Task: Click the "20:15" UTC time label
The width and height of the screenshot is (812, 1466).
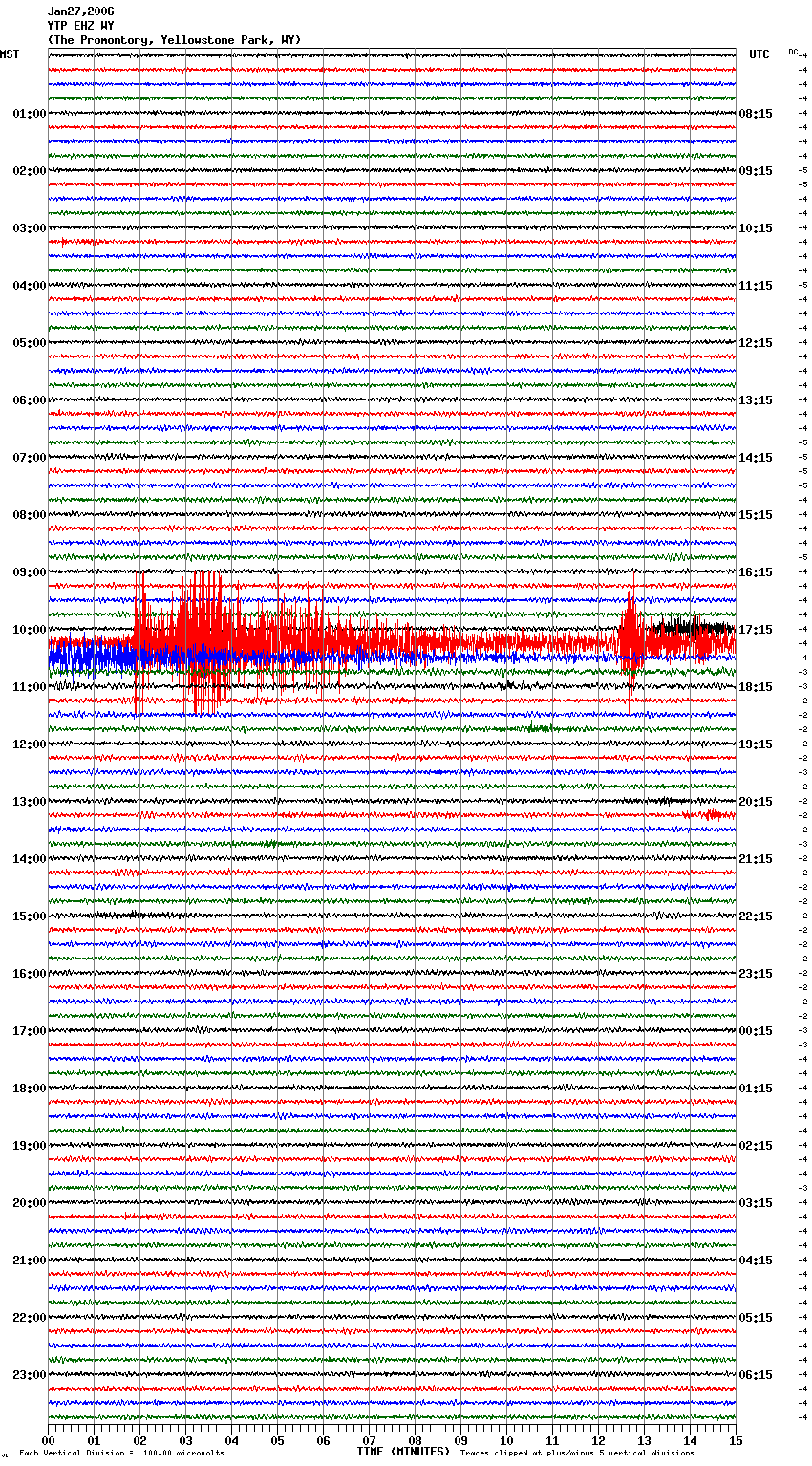Action: (756, 802)
